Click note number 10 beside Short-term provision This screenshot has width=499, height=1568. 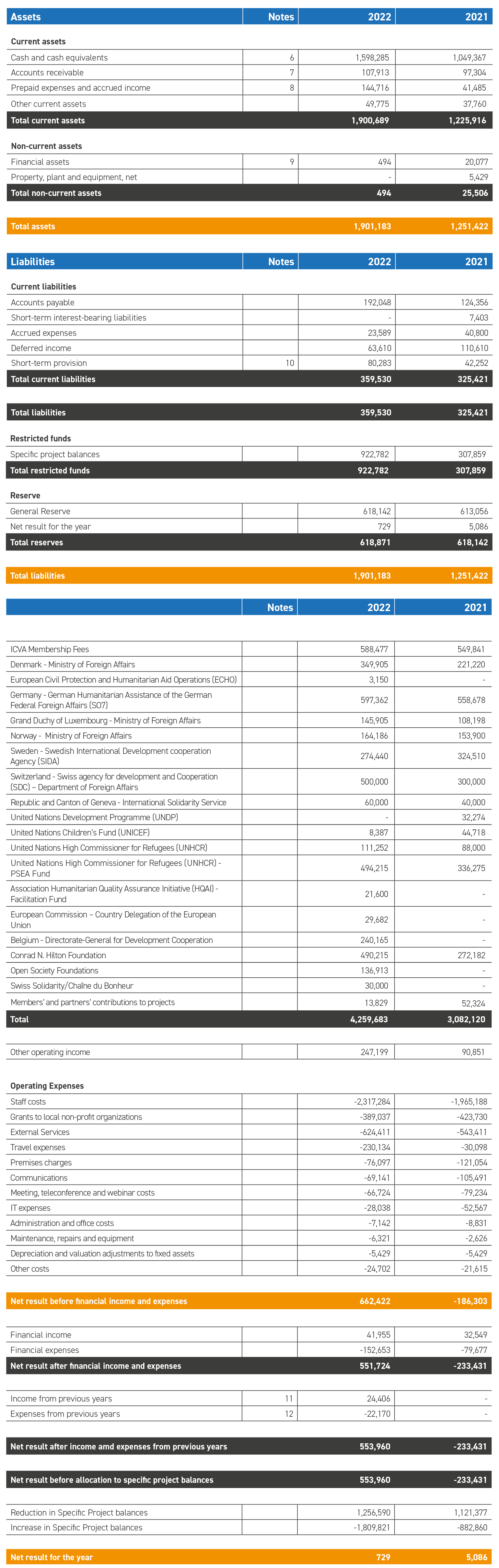point(289,363)
